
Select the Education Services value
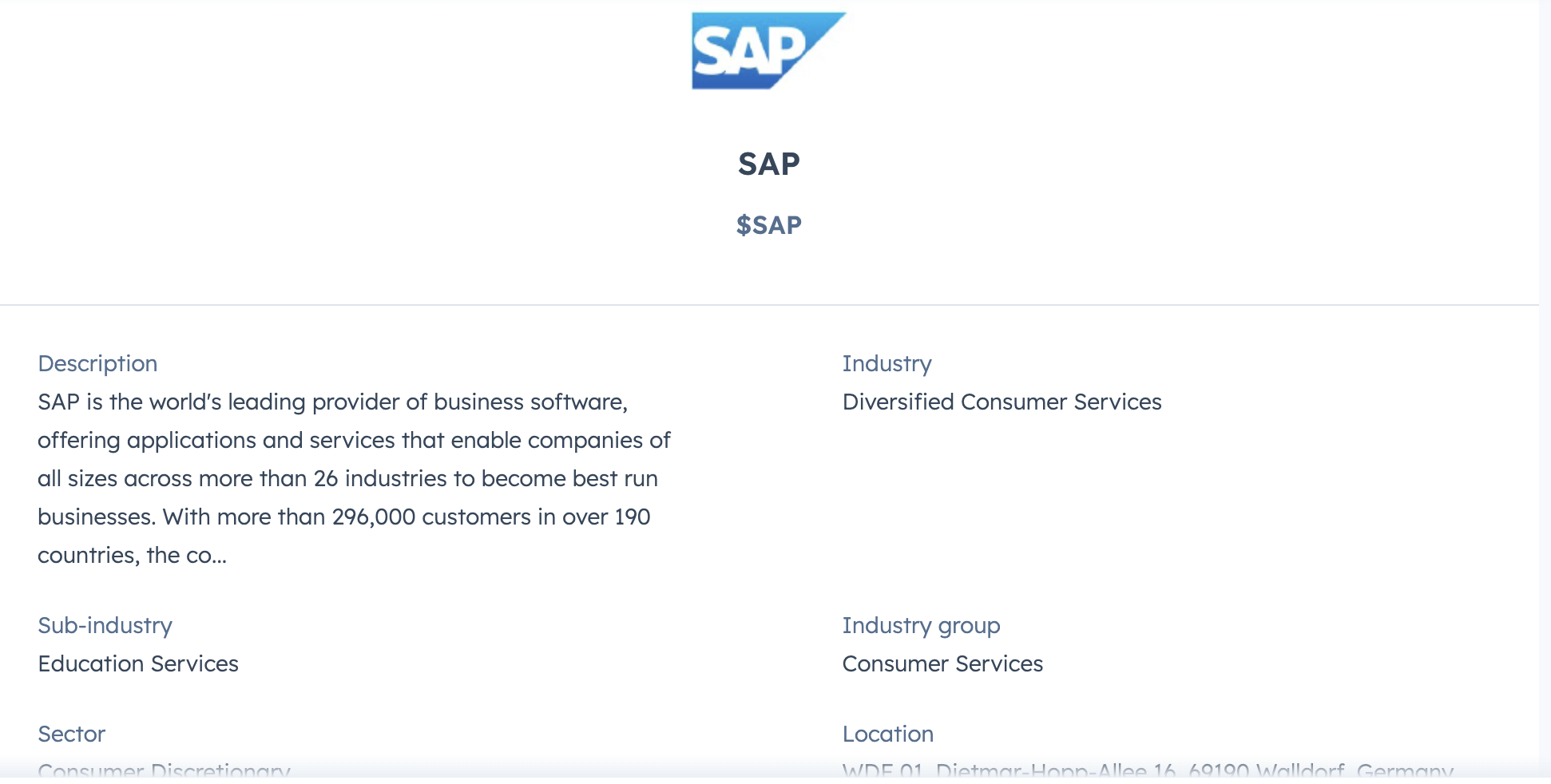138,663
